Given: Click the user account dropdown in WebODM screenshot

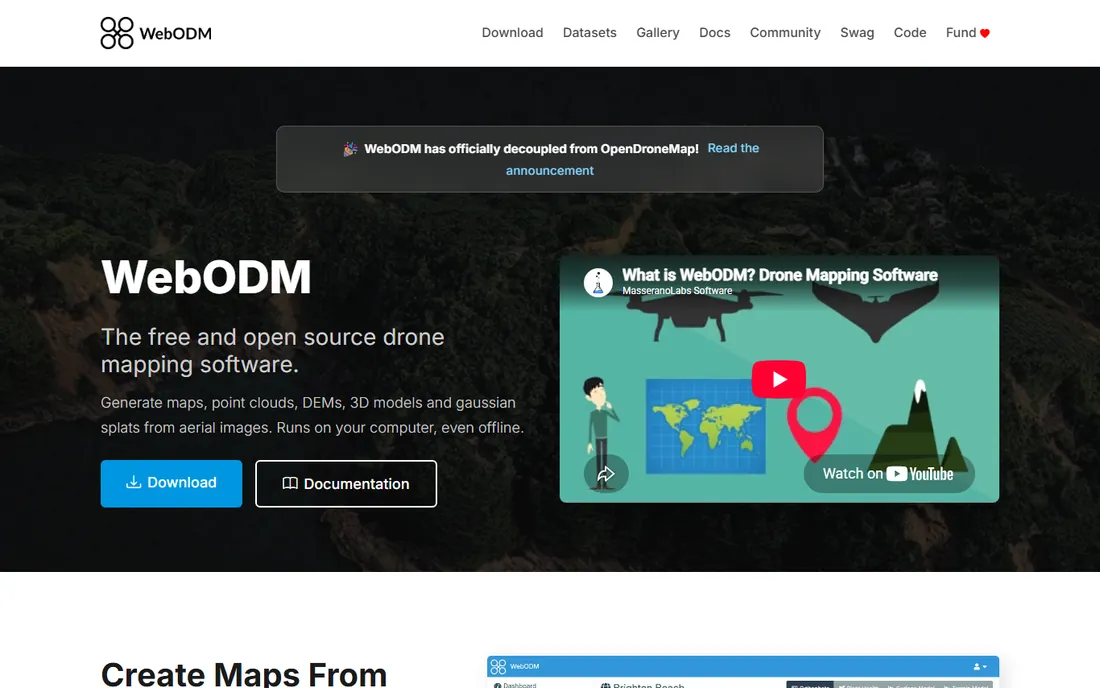Looking at the screenshot, I should (x=980, y=666).
